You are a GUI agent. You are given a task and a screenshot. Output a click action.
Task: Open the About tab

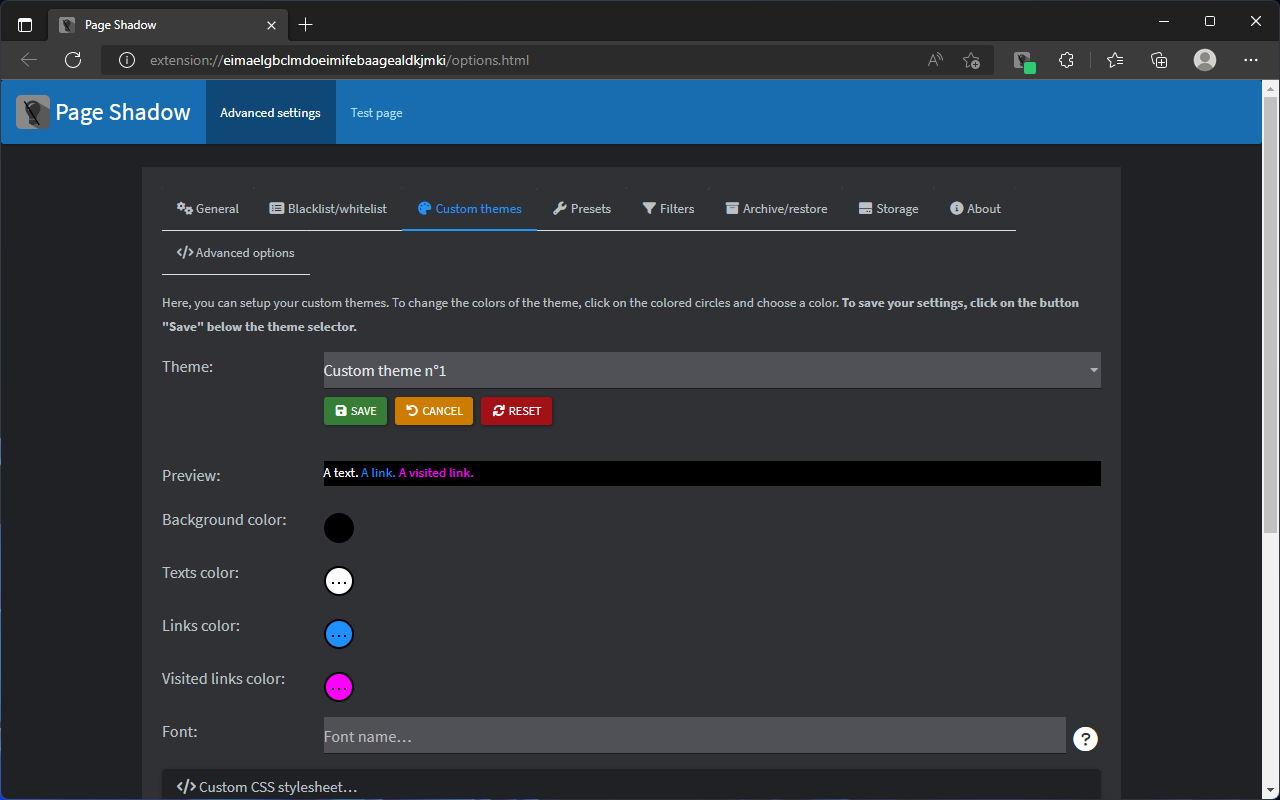[x=975, y=209]
